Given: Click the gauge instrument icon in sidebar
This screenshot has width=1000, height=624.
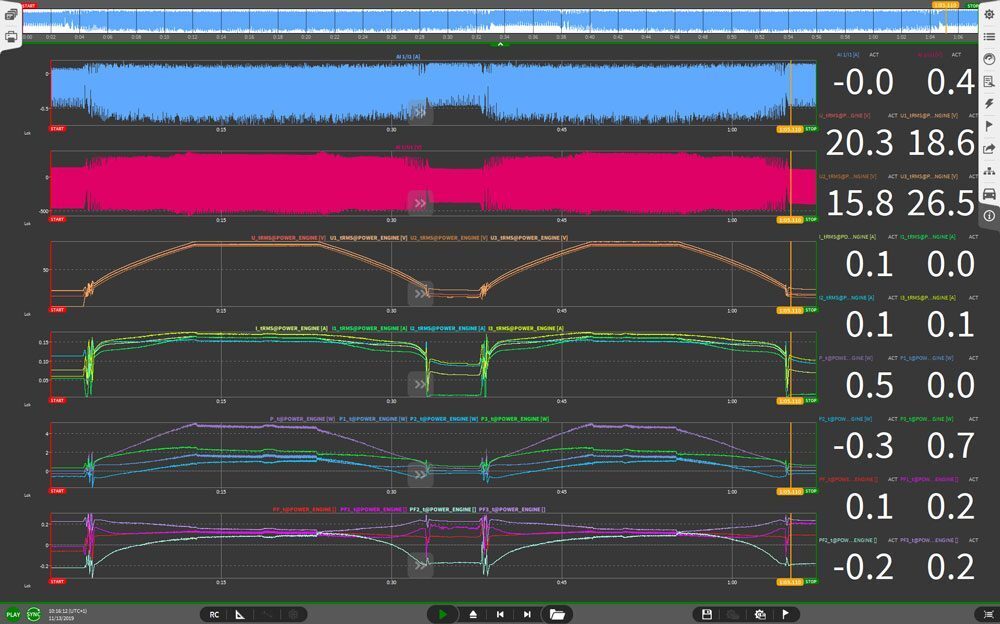Looking at the screenshot, I should (x=988, y=59).
